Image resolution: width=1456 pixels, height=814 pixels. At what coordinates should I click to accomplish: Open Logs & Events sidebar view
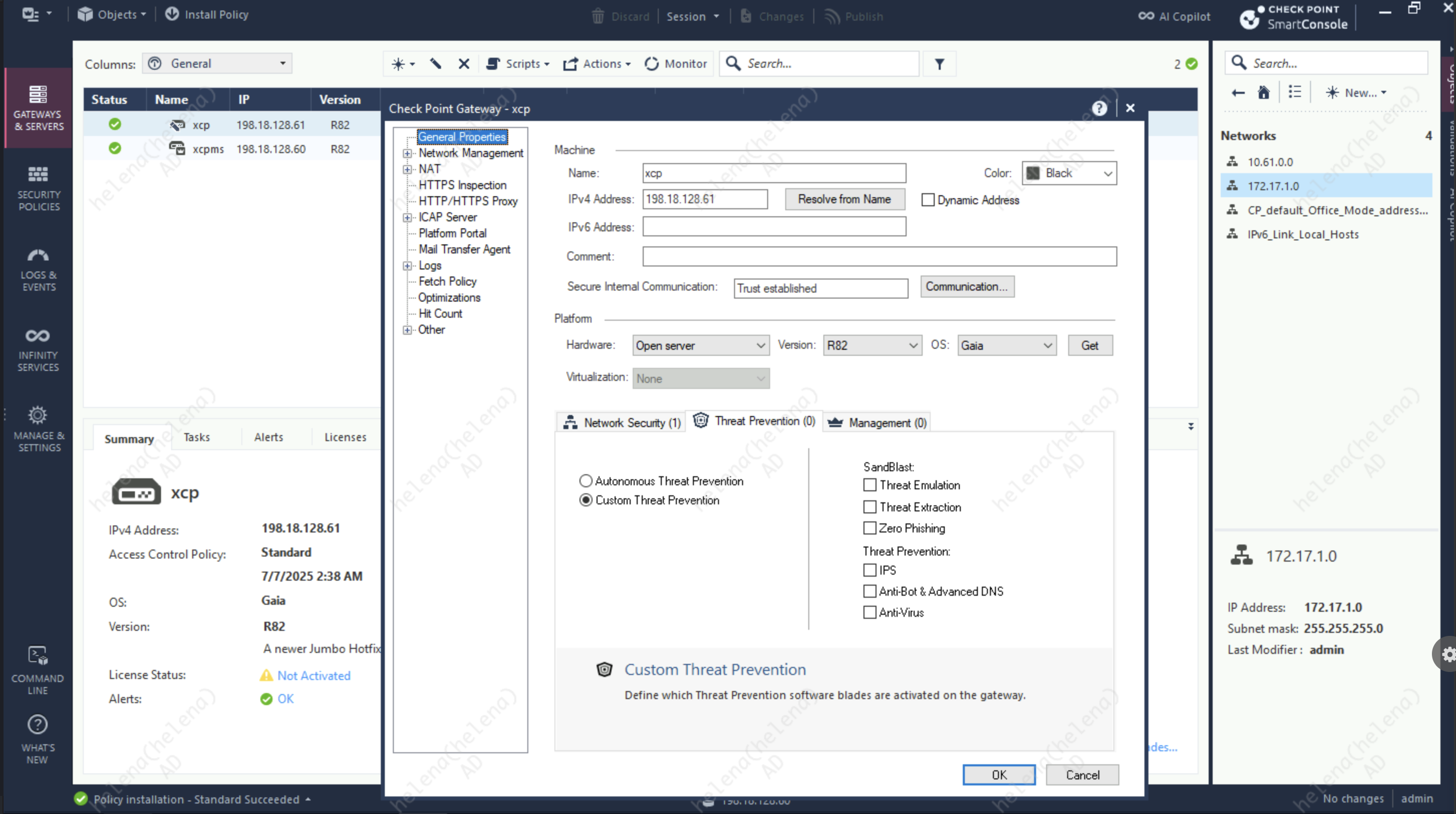point(38,269)
